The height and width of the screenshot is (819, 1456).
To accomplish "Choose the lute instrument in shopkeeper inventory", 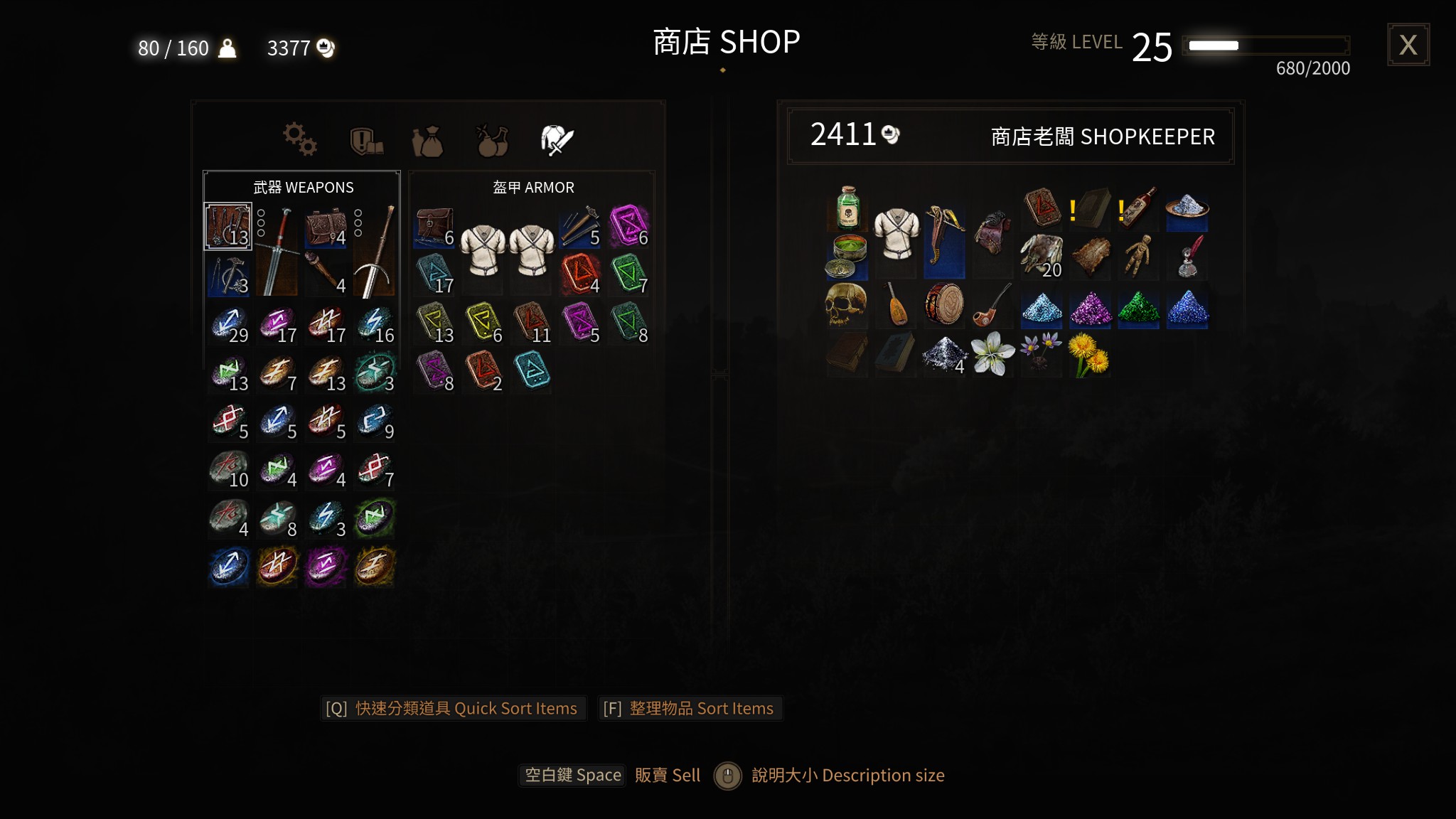I will point(895,305).
